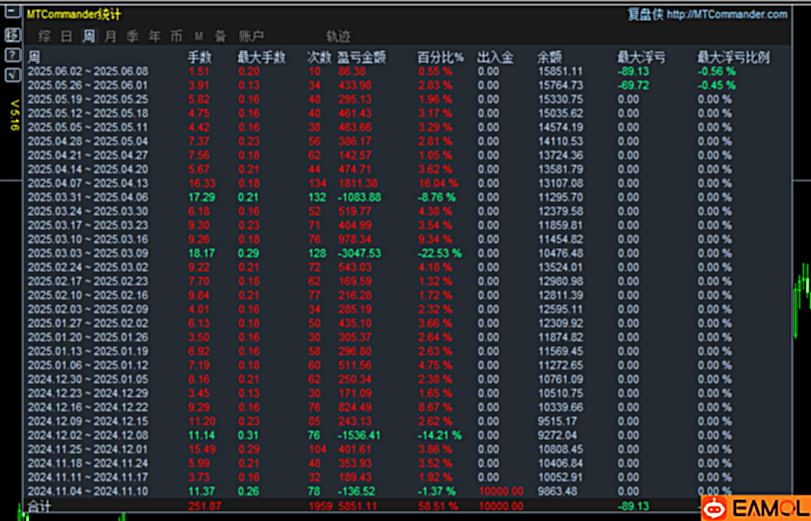Click the total percentage 58.51 %
Viewport: 811px width, 521px height.
tap(438, 506)
